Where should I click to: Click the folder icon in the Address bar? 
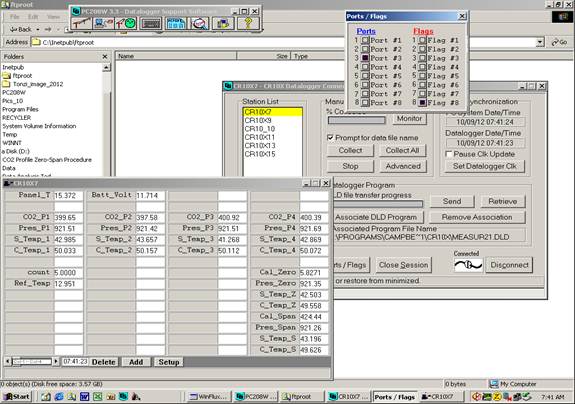36,42
